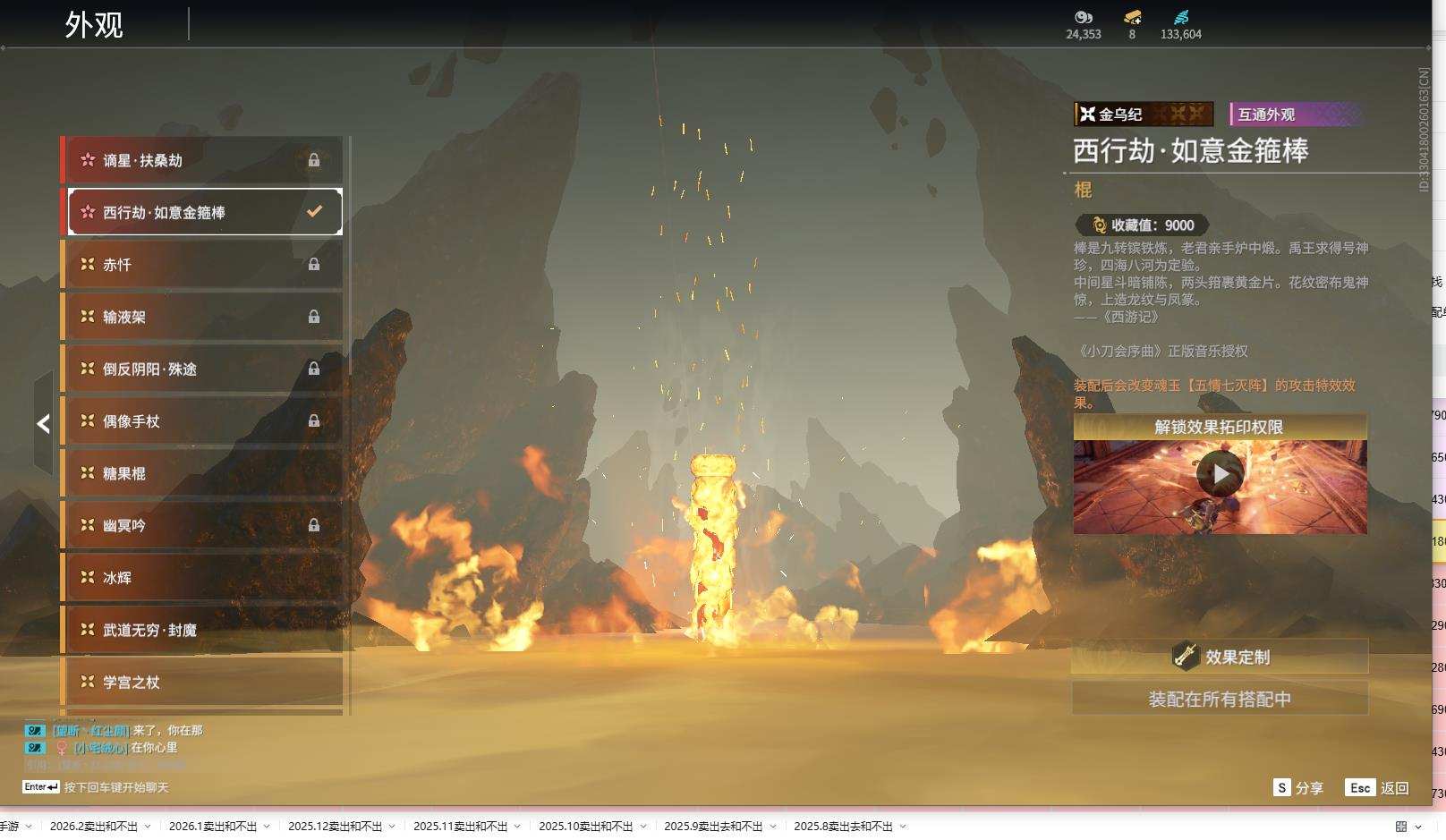
Task: Click the lock icon on 摘星·扶桑劫
Action: pyautogui.click(x=314, y=160)
